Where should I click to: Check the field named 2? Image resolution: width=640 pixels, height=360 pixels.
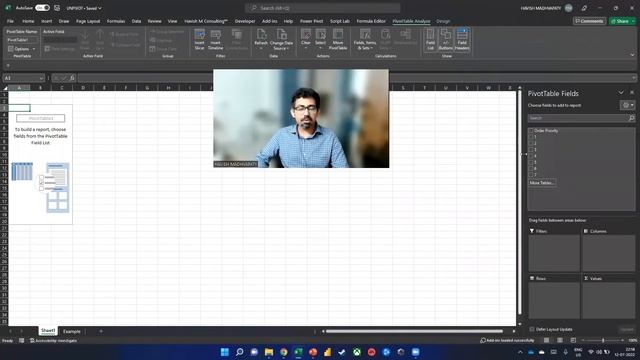click(x=531, y=143)
